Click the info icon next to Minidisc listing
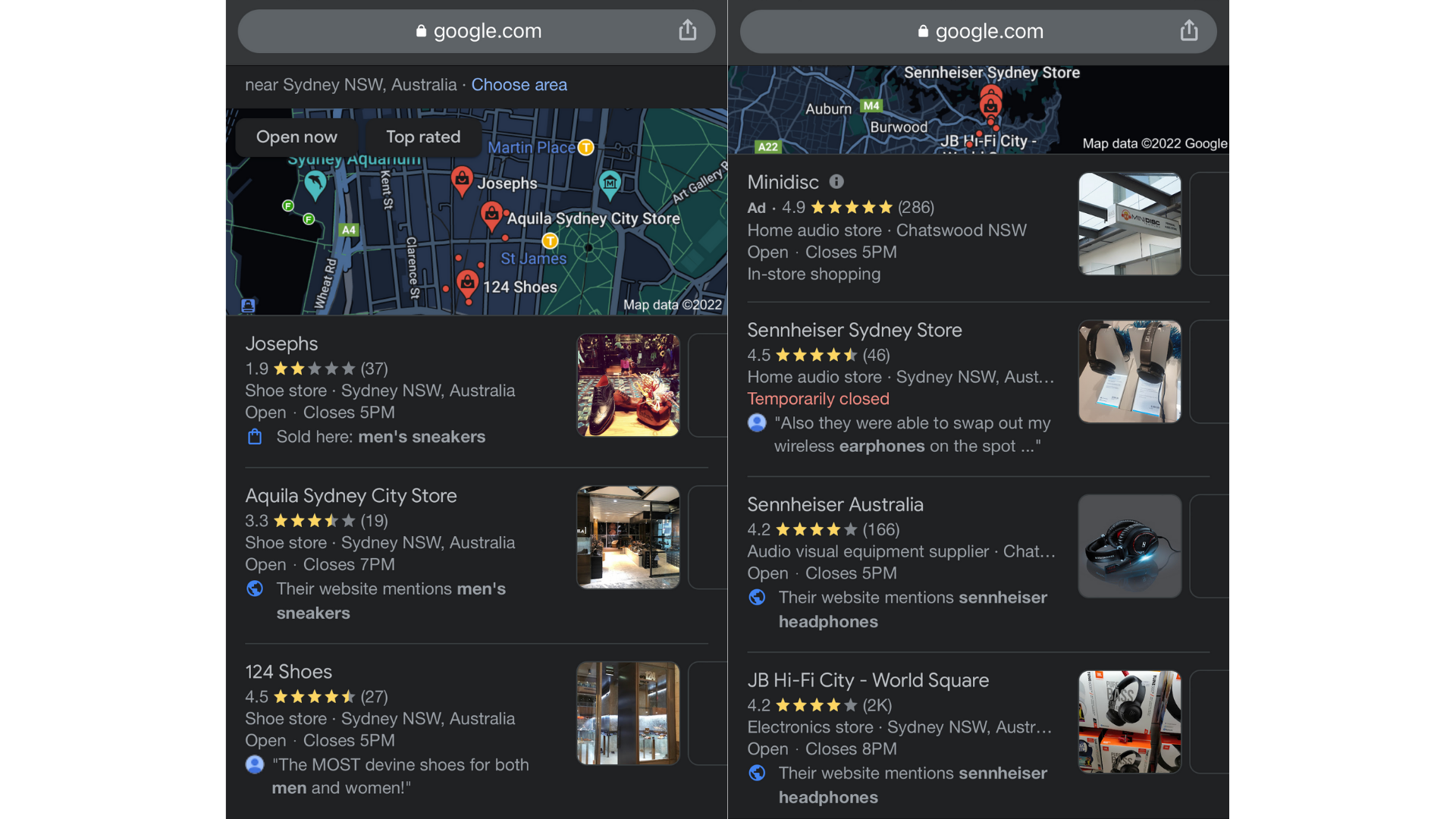This screenshot has height=819, width=1456. point(836,181)
